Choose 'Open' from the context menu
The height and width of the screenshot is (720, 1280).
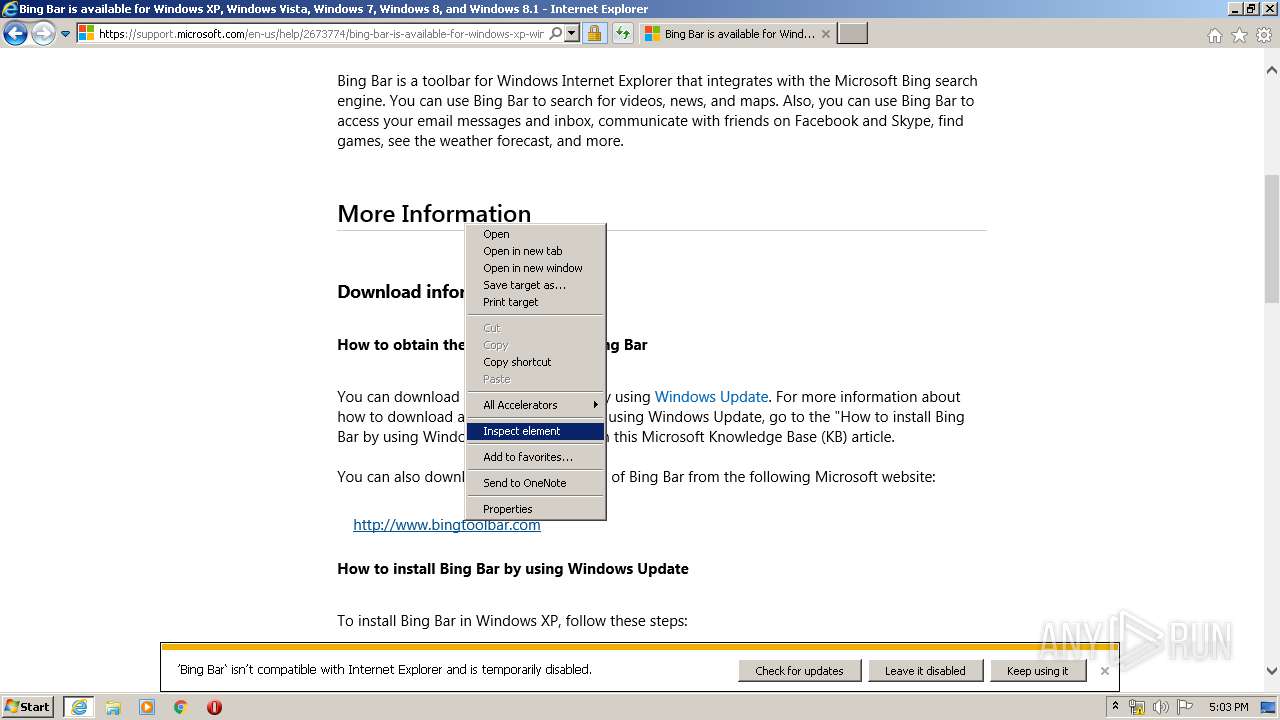536,234
